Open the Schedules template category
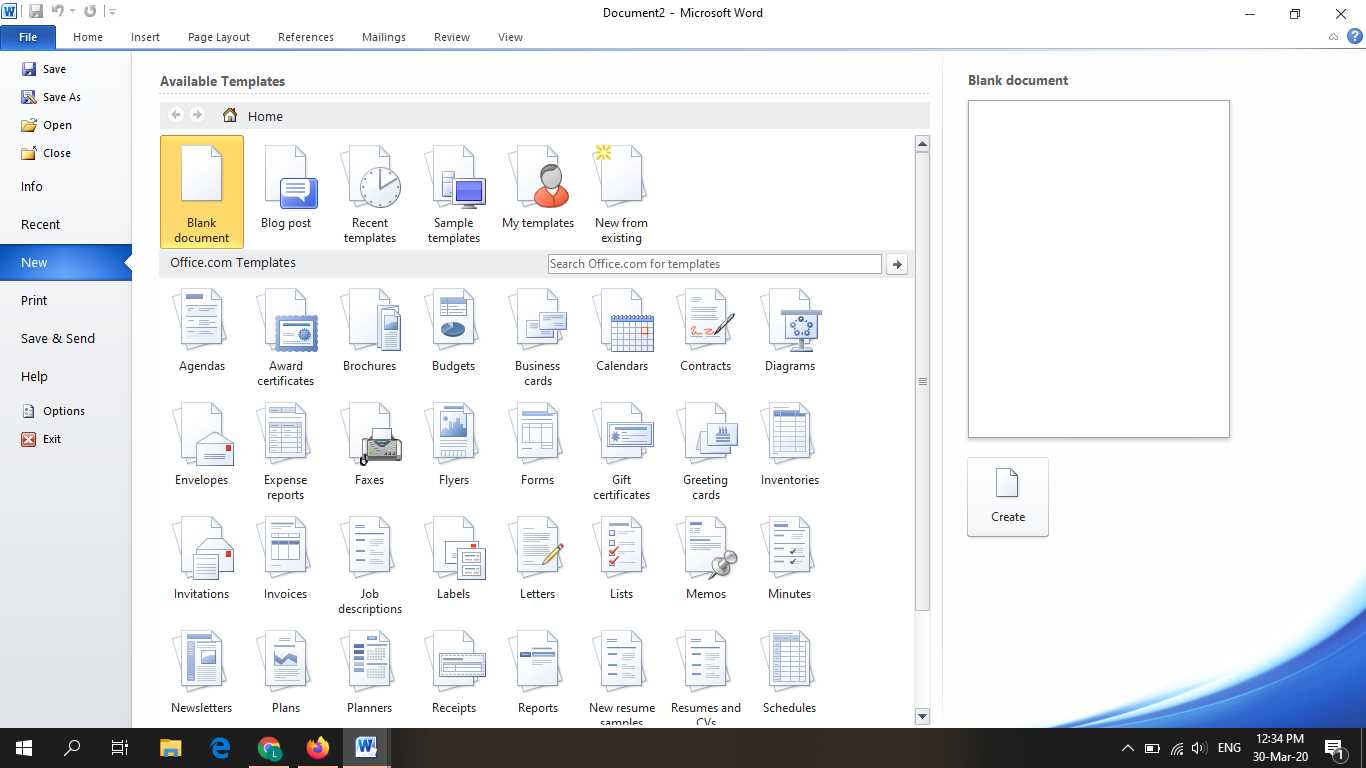Screen dimensions: 1366x768 click(x=790, y=673)
